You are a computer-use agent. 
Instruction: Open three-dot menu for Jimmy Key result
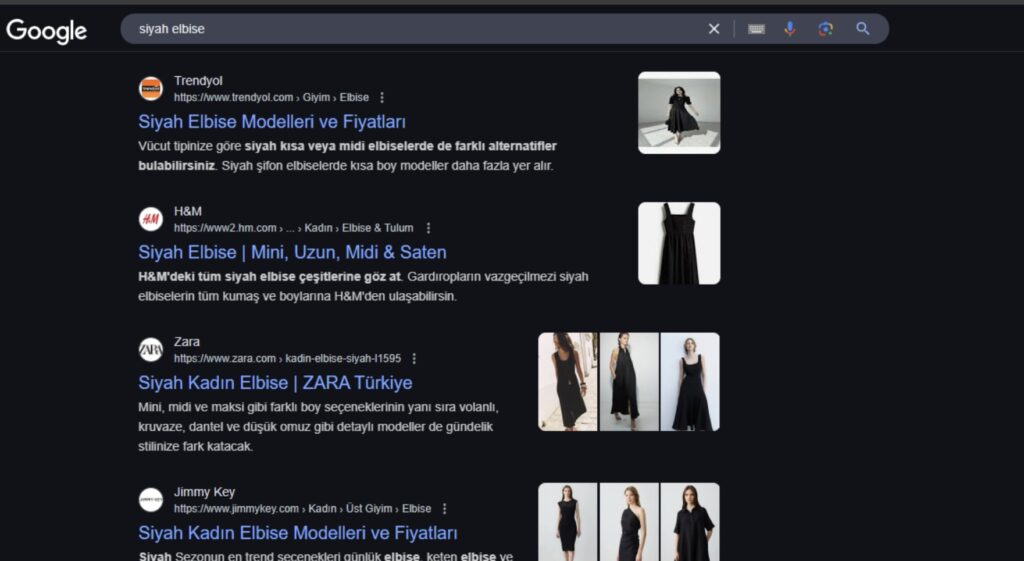(x=445, y=509)
